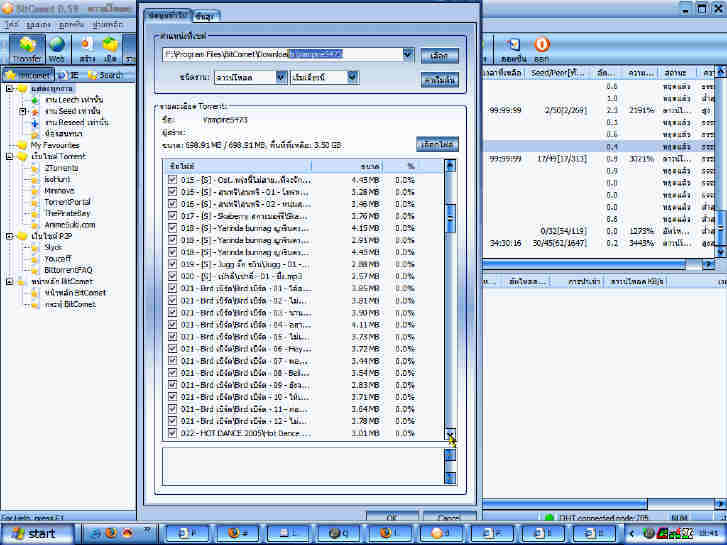Viewport: 727px width, 545px height.
Task: Expand hidden system tray icons arrow
Action: click(631, 534)
